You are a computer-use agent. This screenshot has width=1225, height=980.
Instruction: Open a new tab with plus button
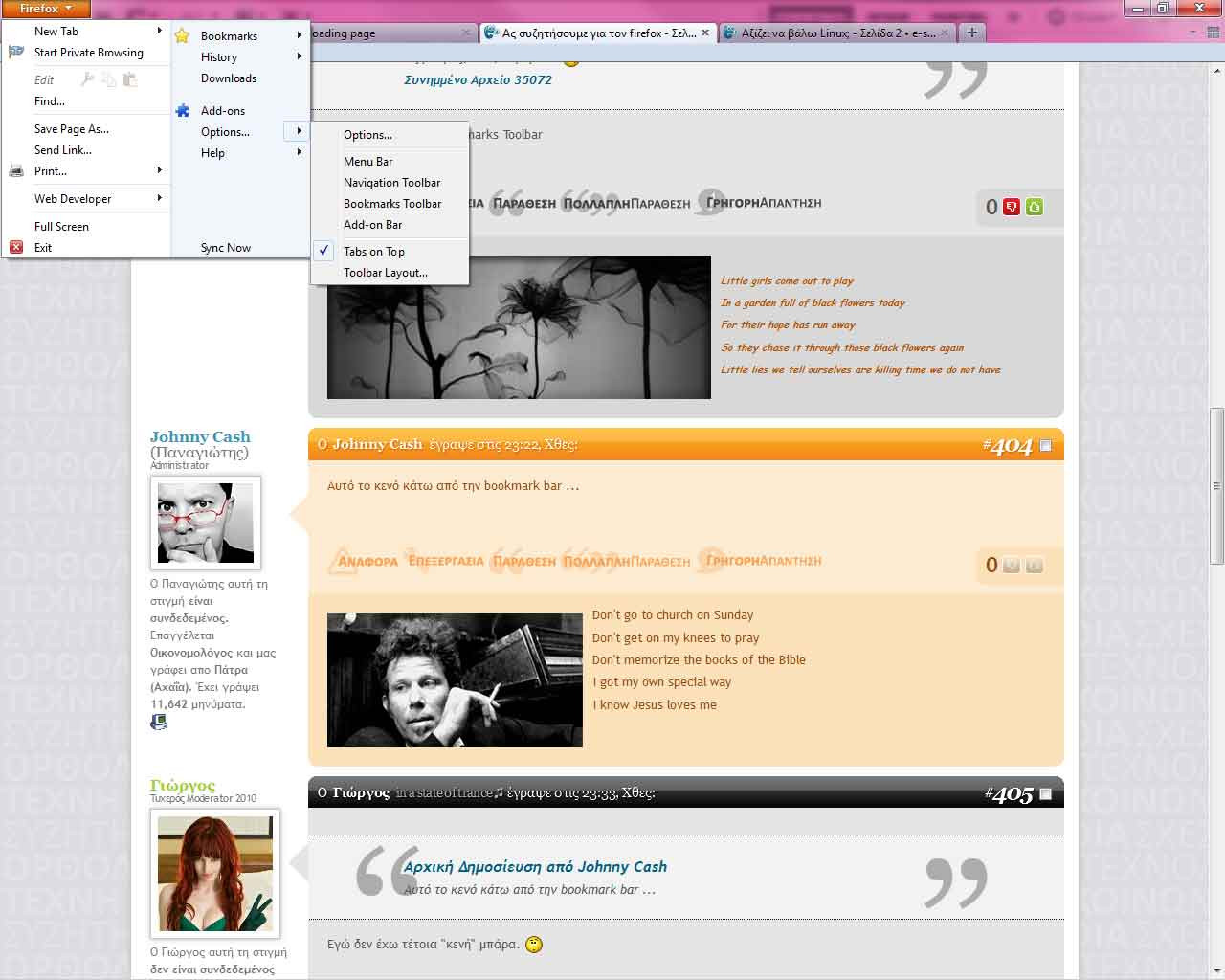click(972, 33)
